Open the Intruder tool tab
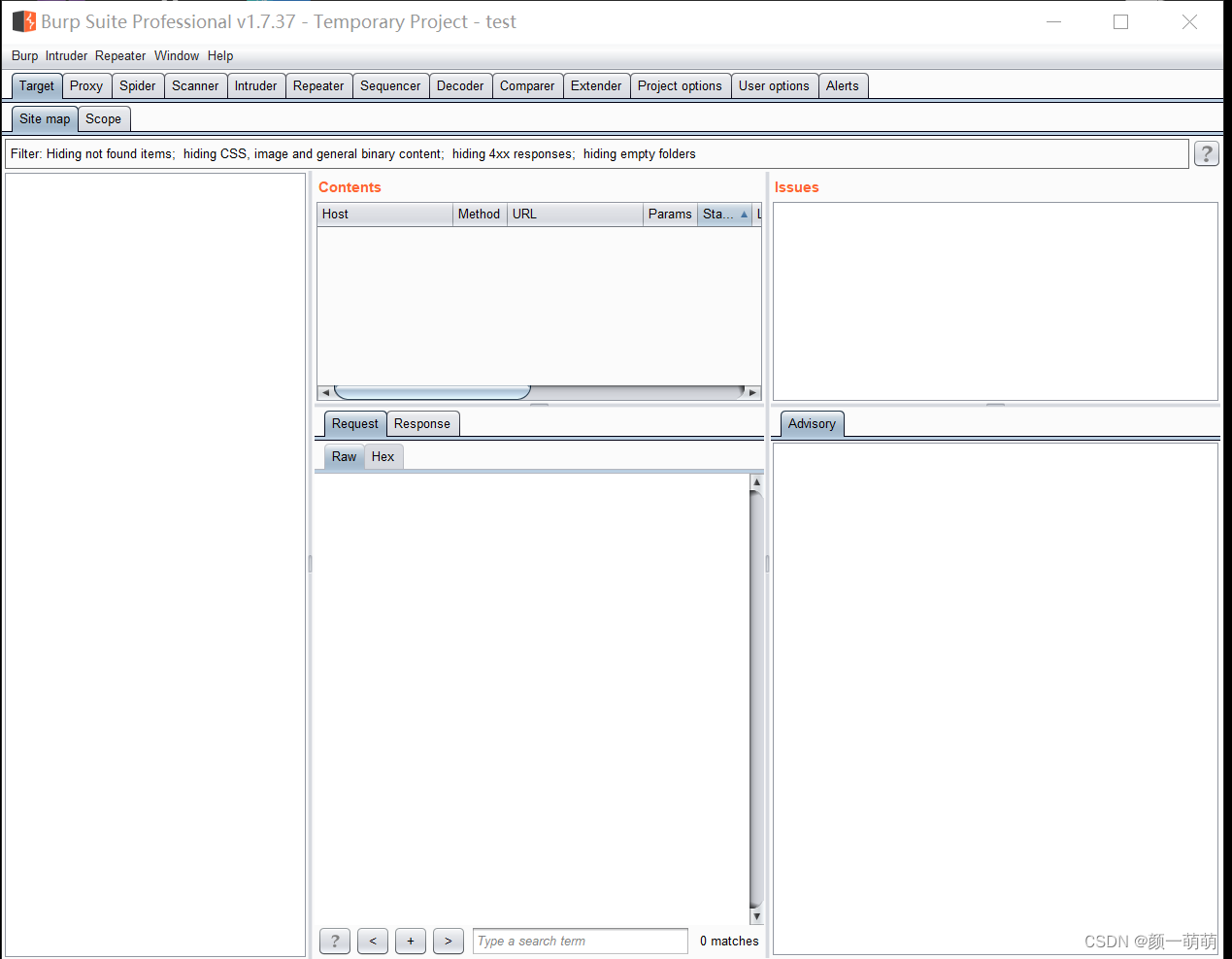This screenshot has width=1232, height=959. [x=256, y=85]
